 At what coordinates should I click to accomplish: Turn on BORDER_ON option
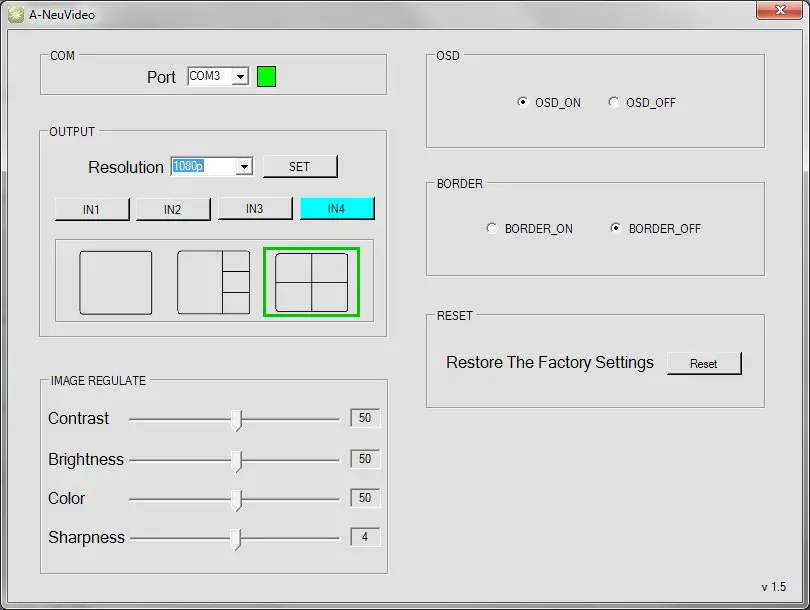pos(491,228)
